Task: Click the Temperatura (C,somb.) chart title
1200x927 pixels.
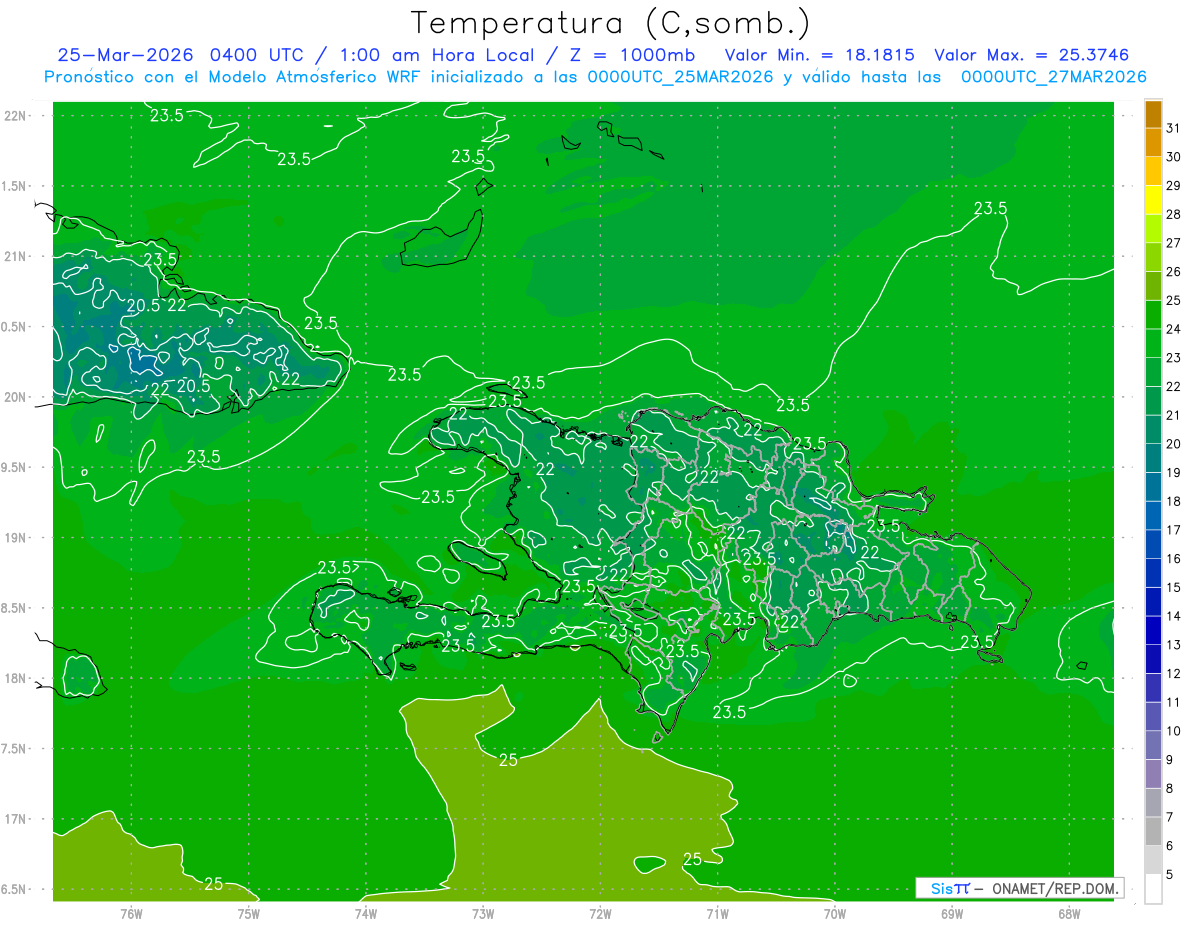Action: click(x=610, y=23)
